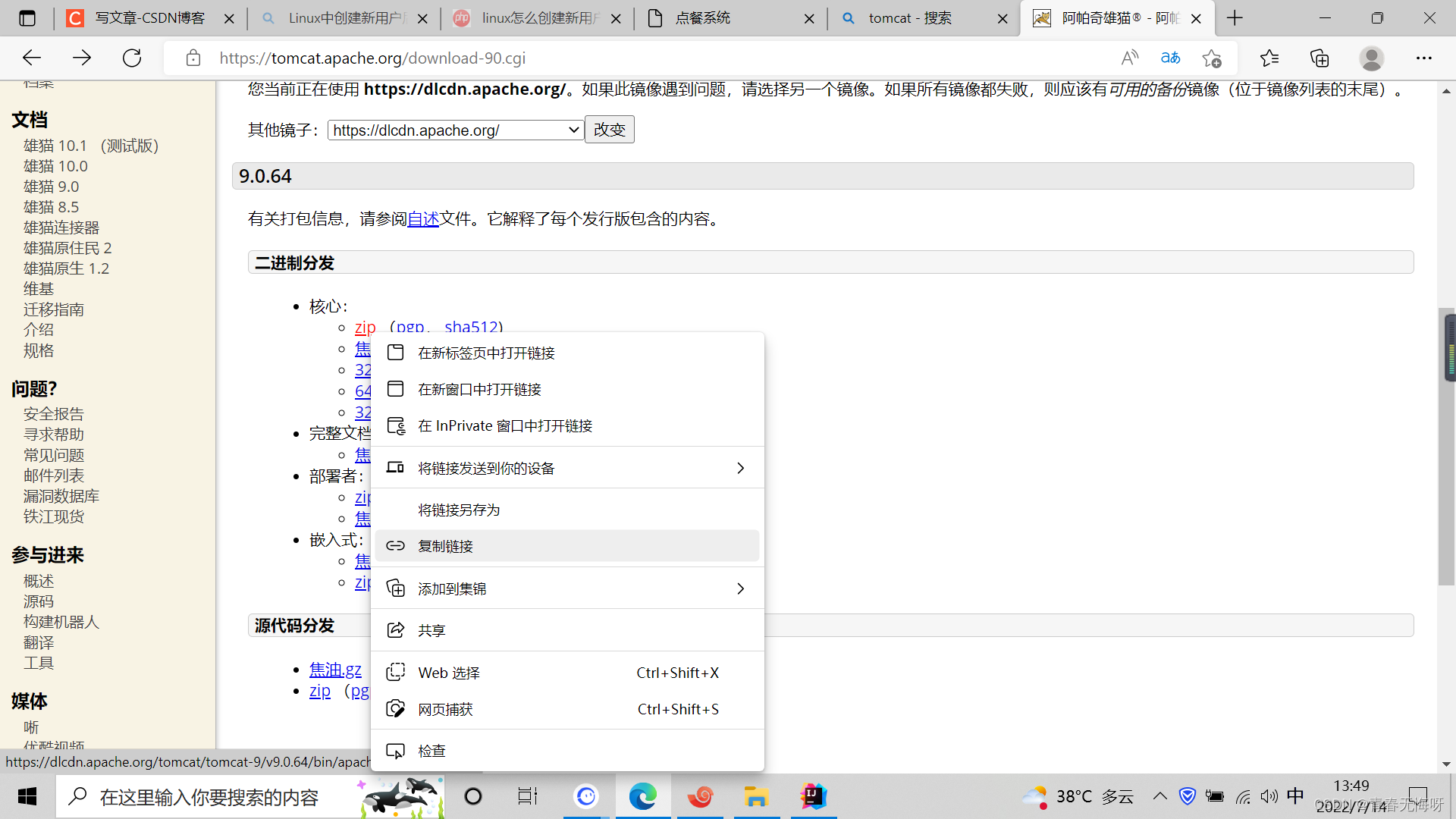
Task: Open the Collections toolbar icon
Action: 1319,58
